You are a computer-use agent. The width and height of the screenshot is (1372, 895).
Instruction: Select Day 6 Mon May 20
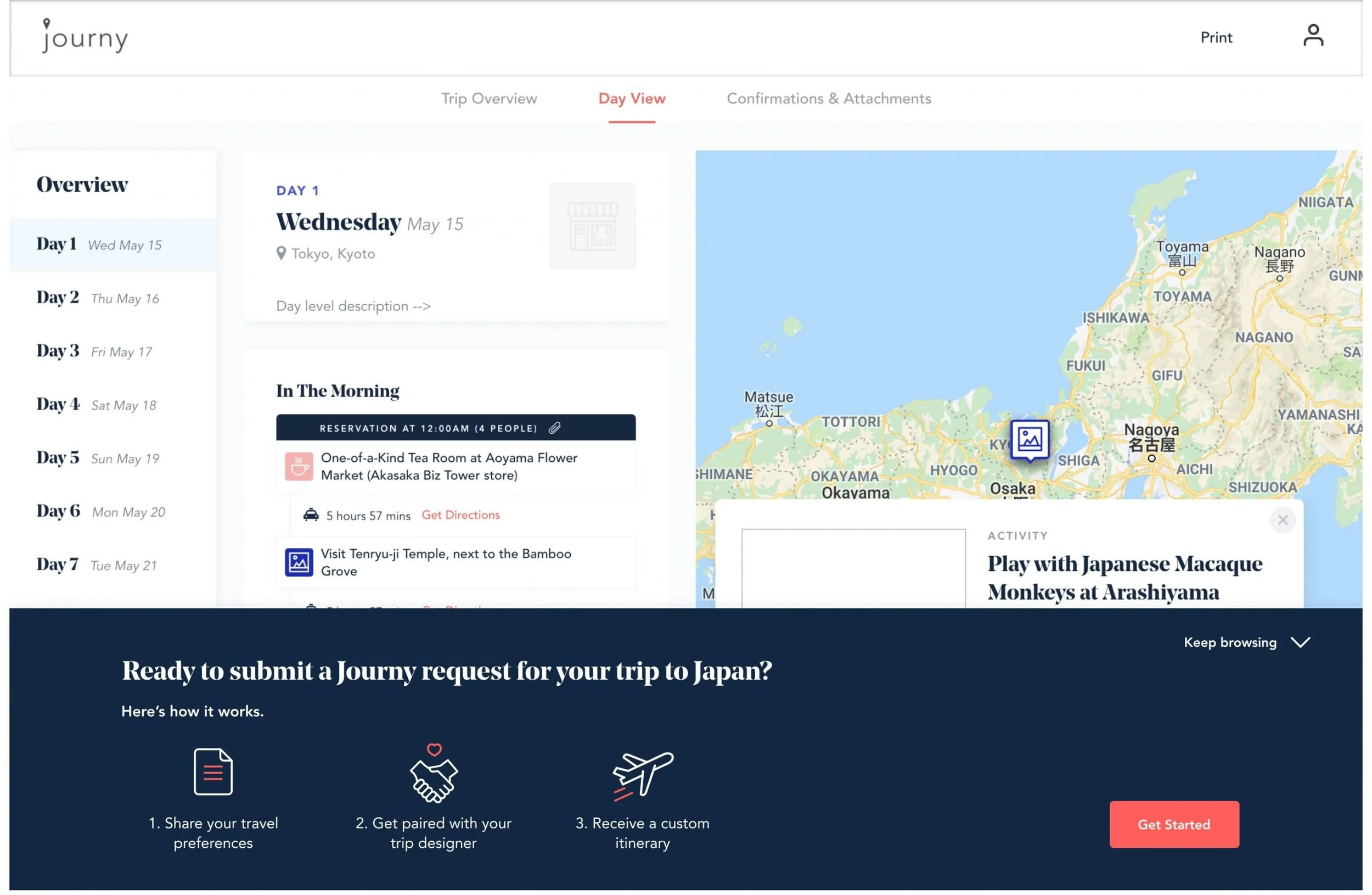coord(113,512)
